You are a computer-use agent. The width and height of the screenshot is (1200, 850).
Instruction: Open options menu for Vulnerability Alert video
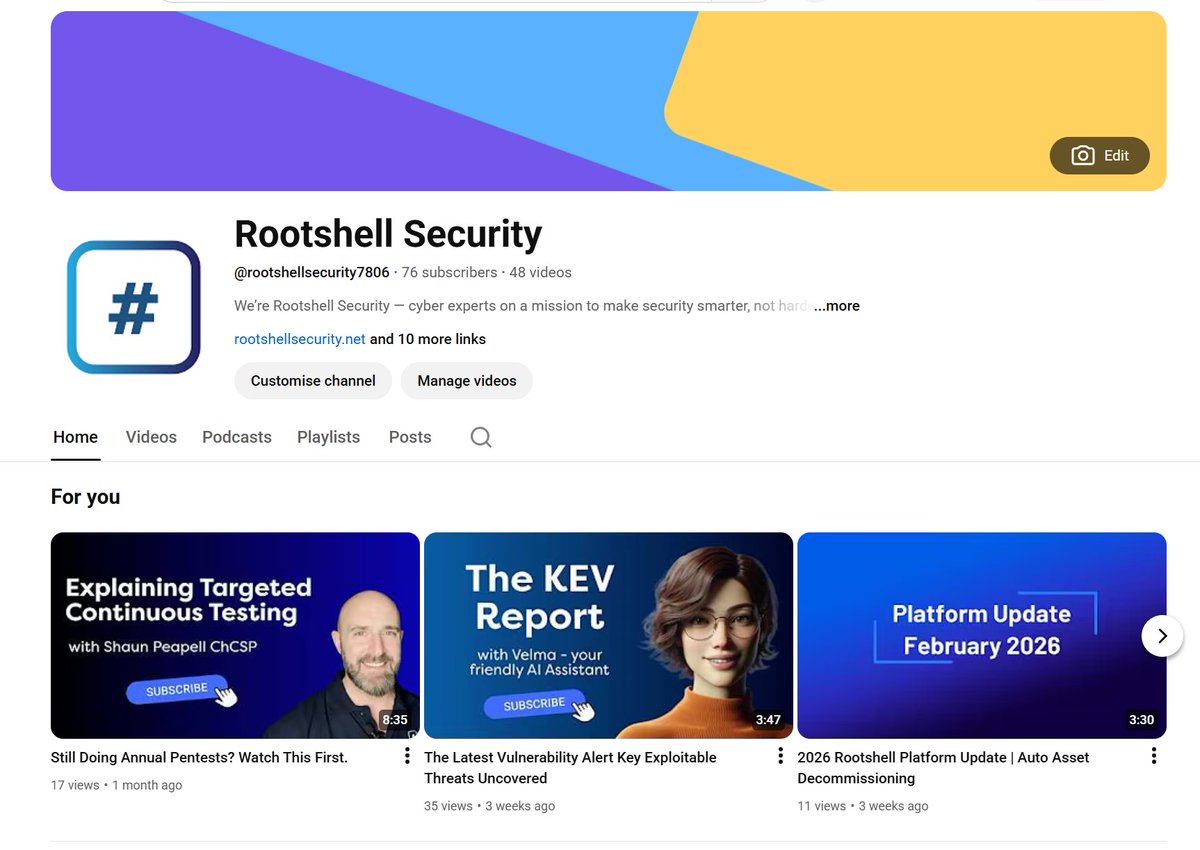780,756
